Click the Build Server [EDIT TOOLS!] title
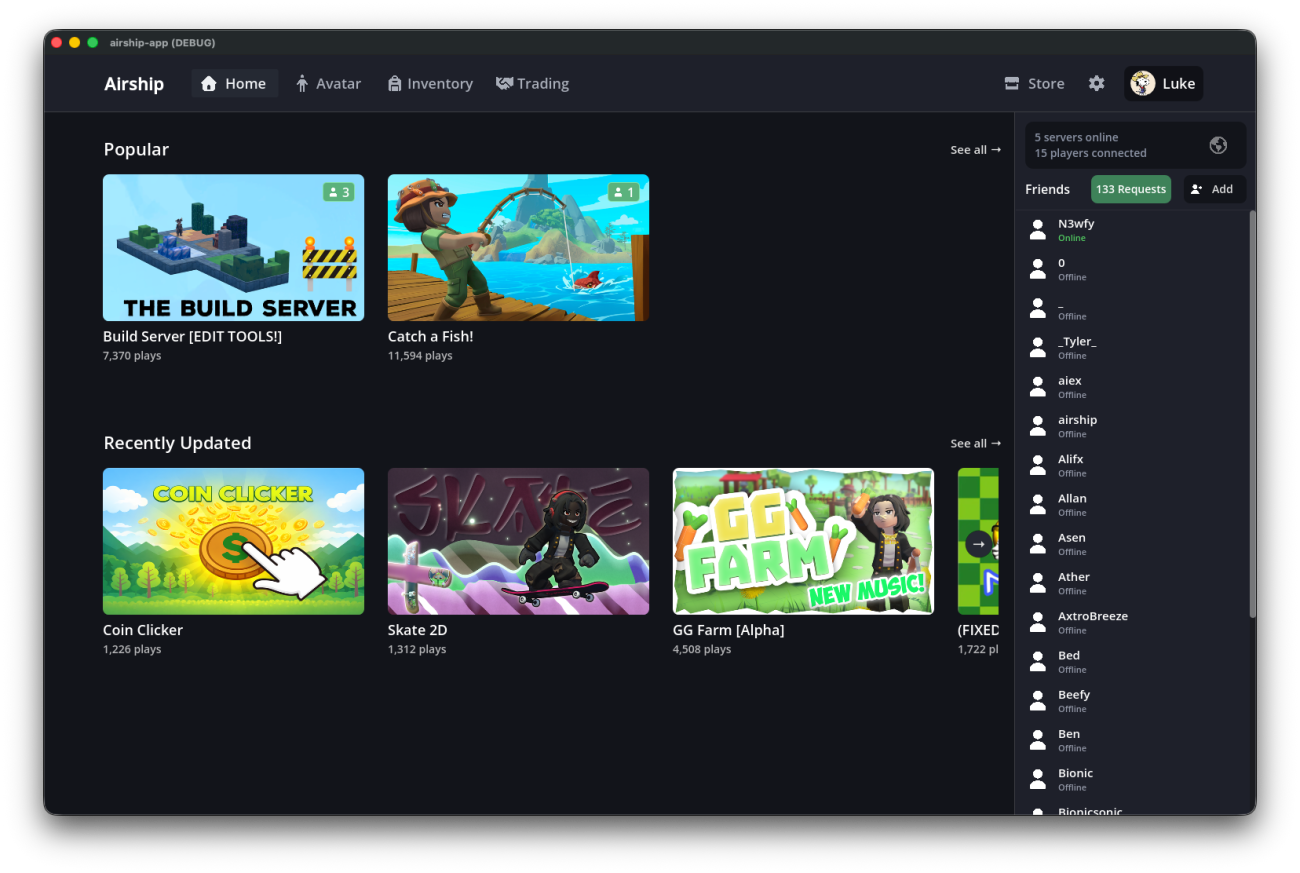This screenshot has height=873, width=1300. coord(193,337)
